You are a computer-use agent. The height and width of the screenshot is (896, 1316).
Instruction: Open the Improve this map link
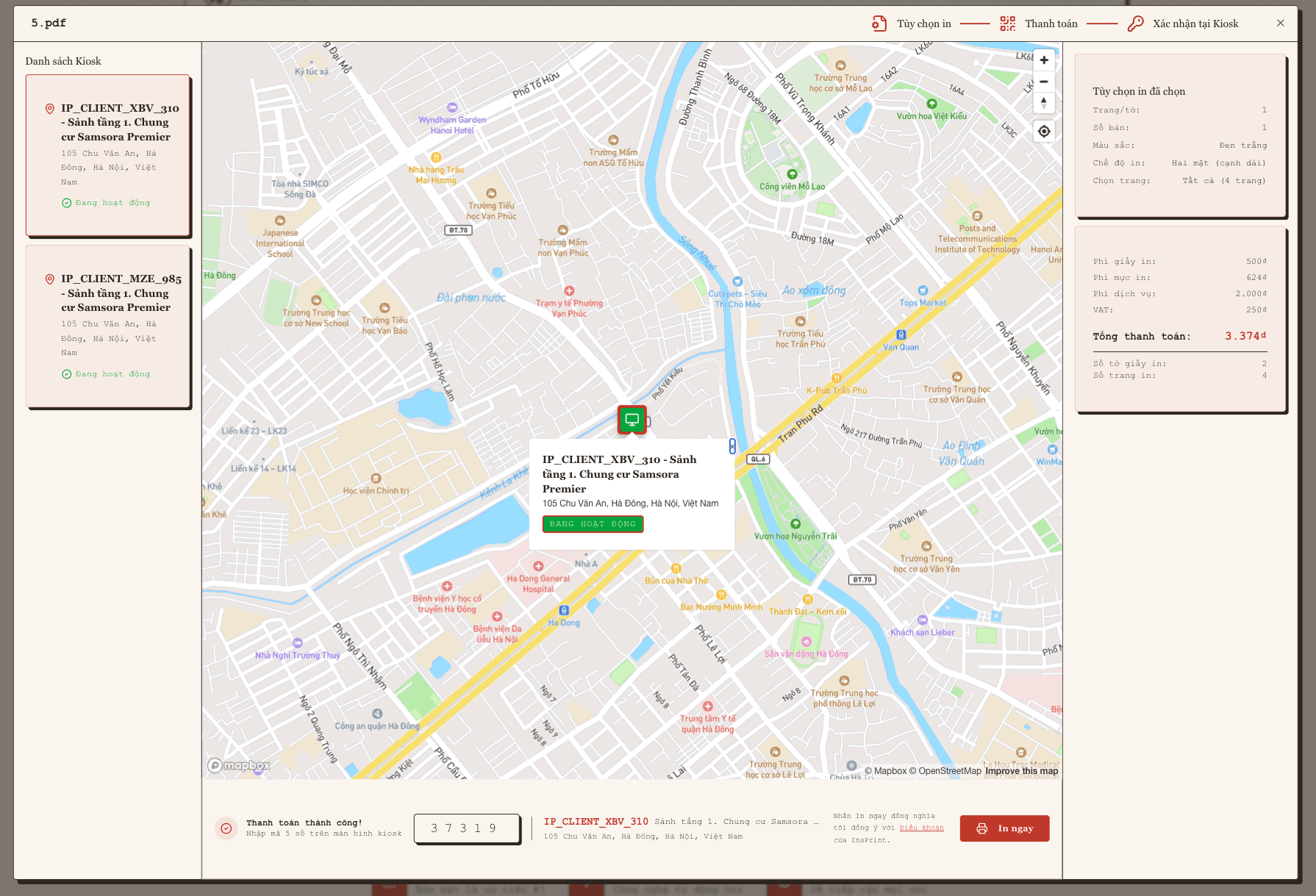coord(1022,771)
